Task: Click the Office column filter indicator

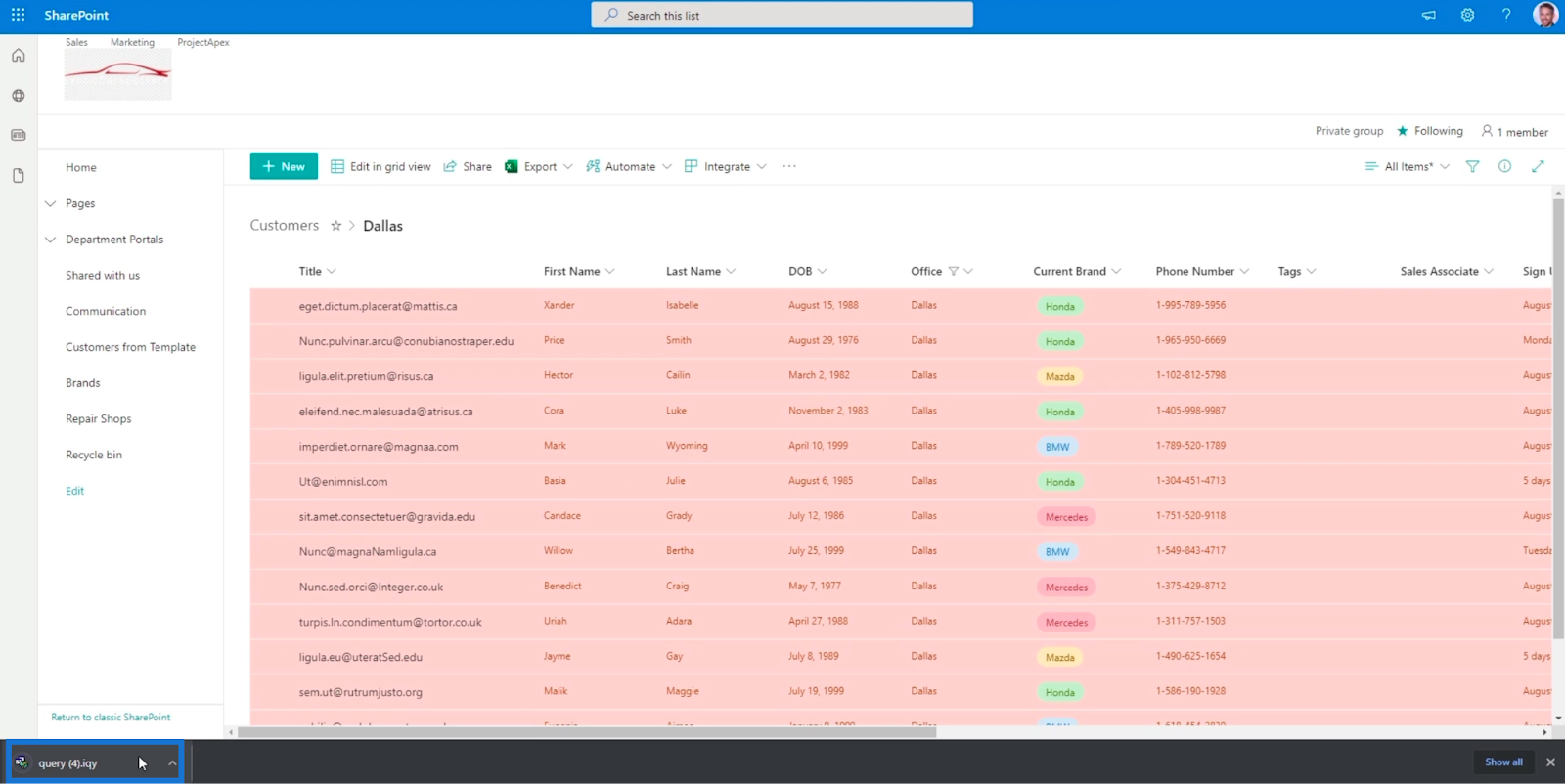Action: [953, 272]
